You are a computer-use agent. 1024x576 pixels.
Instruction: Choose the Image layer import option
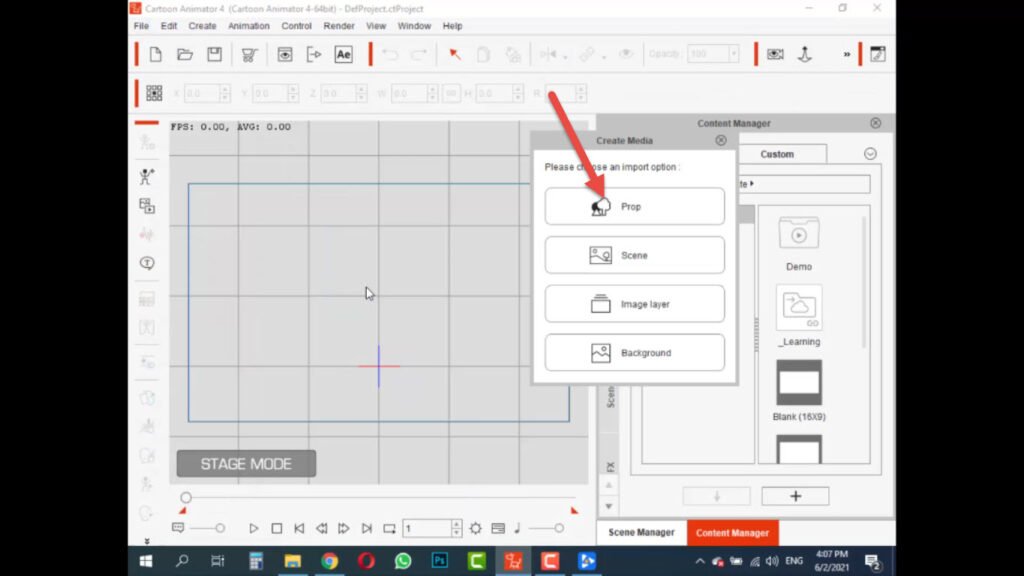coord(635,304)
